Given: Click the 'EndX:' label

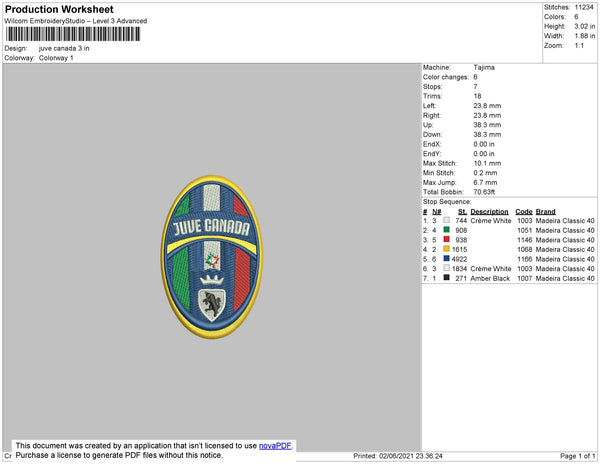Looking at the screenshot, I should pos(432,144).
